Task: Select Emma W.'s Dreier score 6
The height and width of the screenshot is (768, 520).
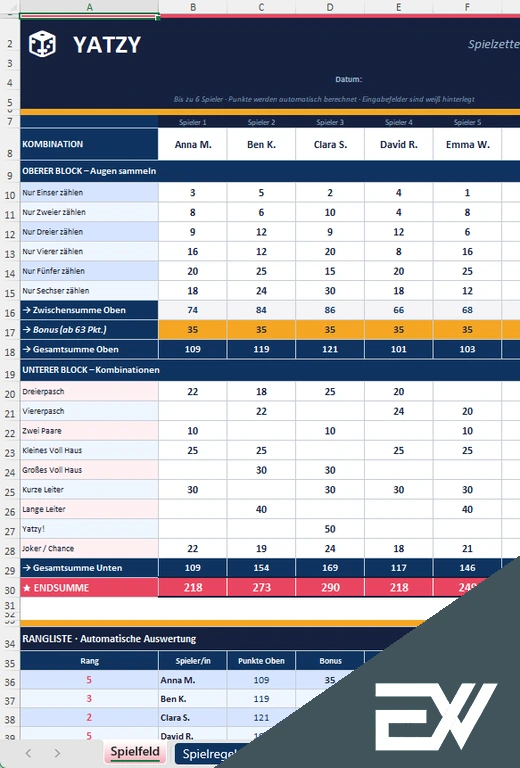Action: point(467,232)
